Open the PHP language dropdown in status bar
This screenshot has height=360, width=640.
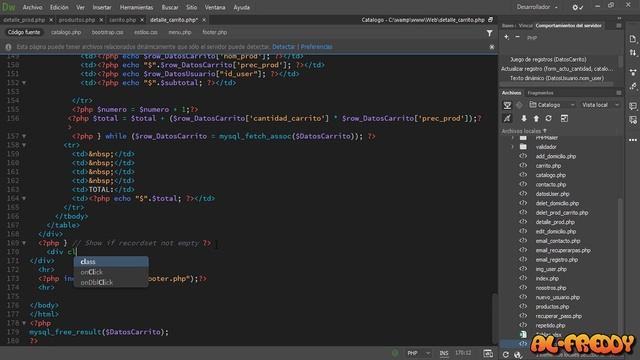(419, 353)
